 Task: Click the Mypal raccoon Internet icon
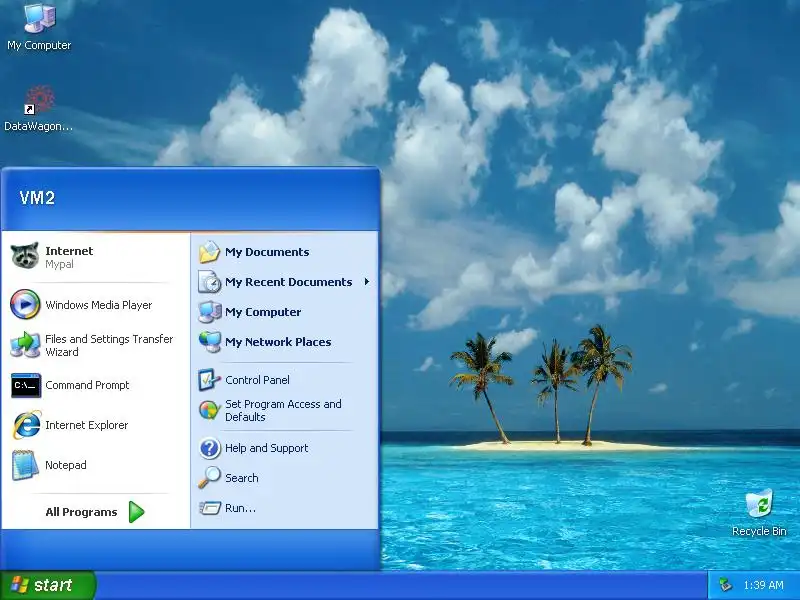(25, 256)
